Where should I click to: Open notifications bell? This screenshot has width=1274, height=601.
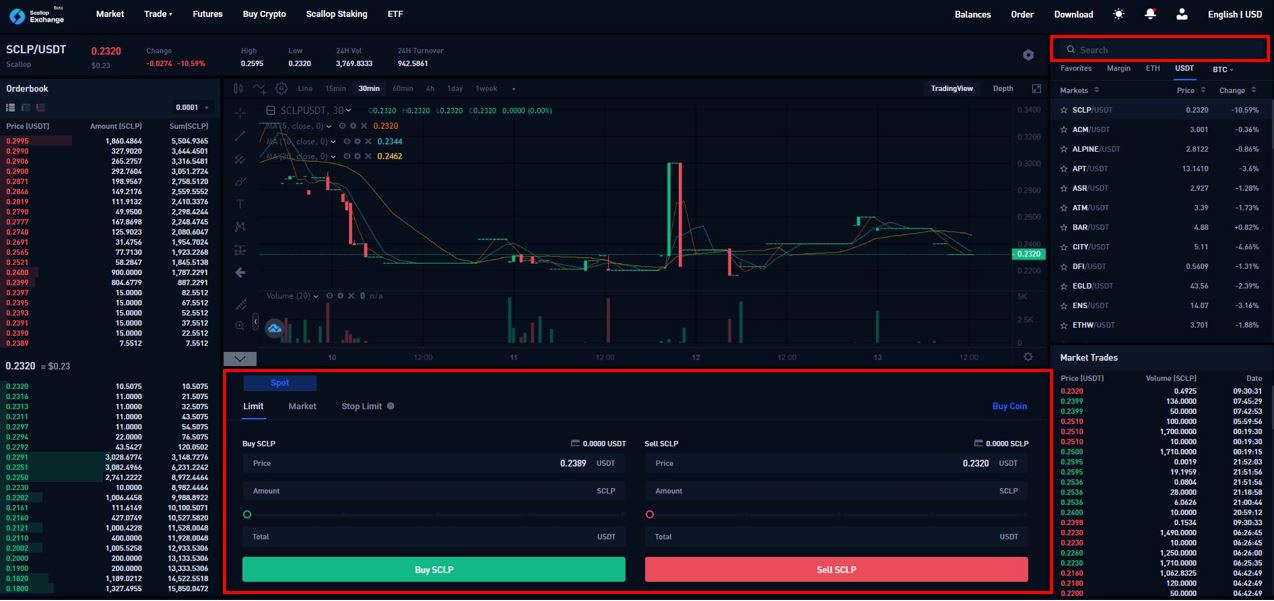pos(1150,14)
